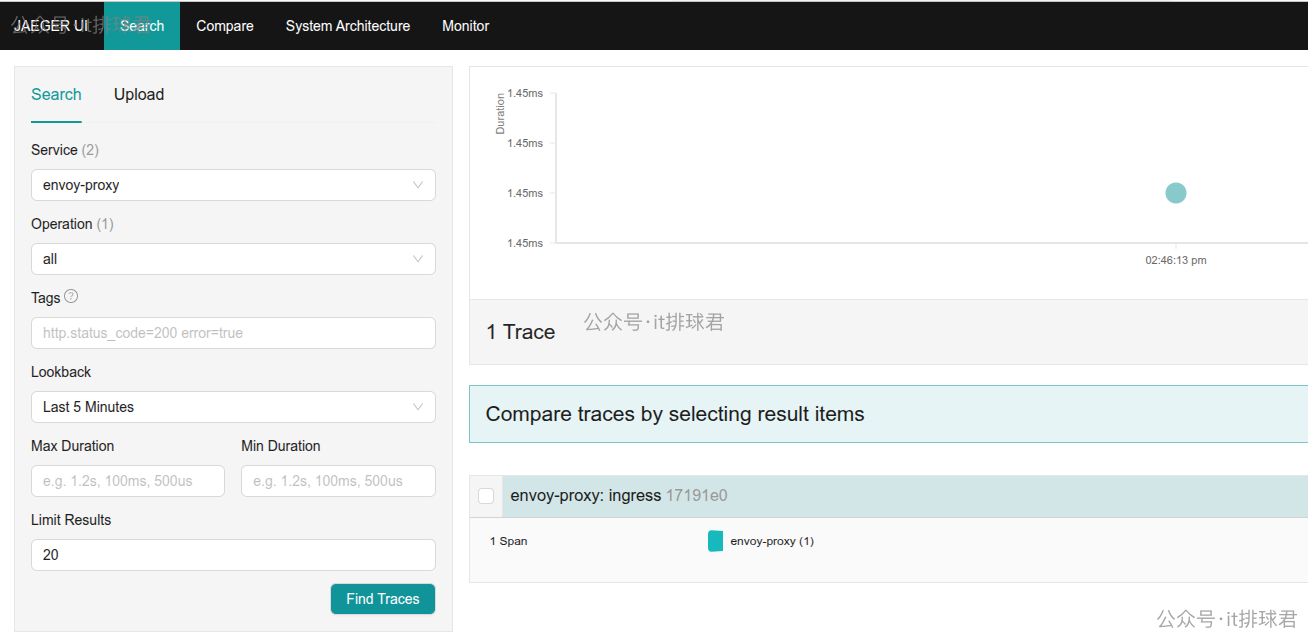
Task: Open the Lookback Last 5 Minutes dropdown
Action: point(233,407)
